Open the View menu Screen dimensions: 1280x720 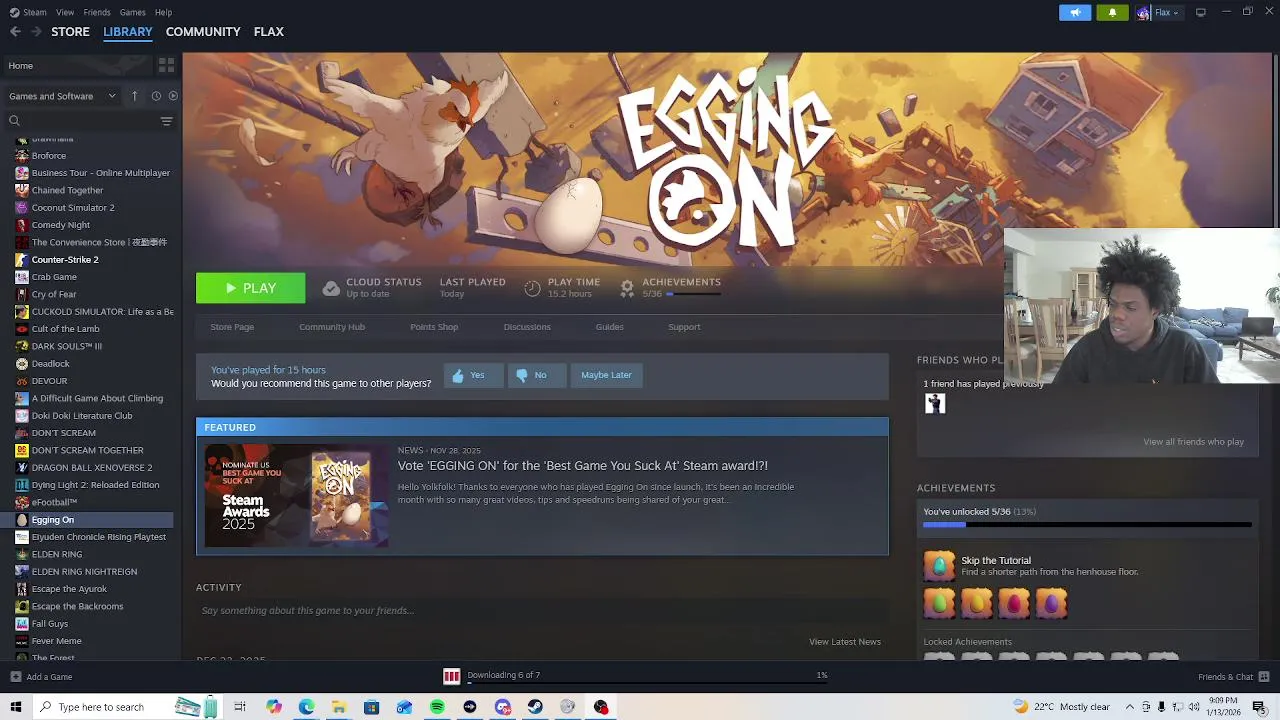(x=65, y=12)
